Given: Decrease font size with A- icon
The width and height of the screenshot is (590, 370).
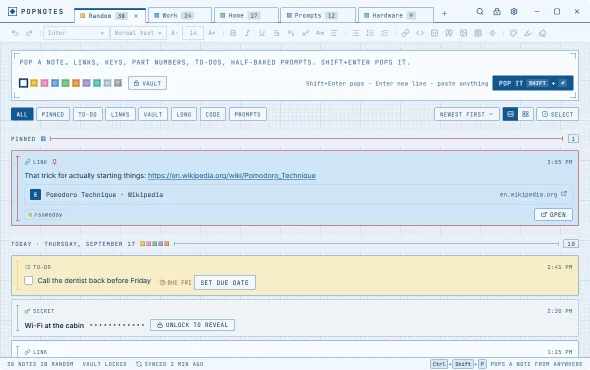Looking at the screenshot, I should [x=174, y=33].
